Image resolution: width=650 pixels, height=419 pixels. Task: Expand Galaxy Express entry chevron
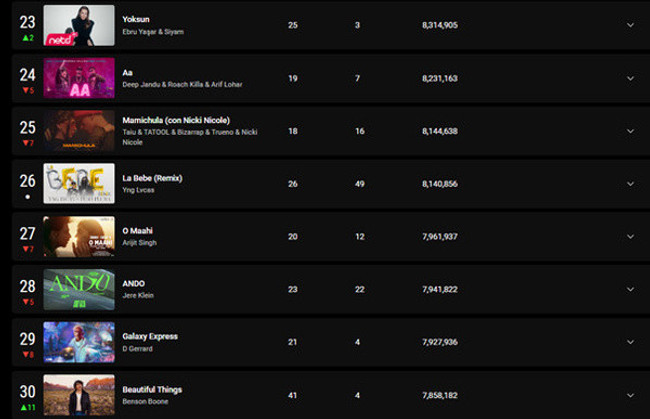click(x=630, y=342)
